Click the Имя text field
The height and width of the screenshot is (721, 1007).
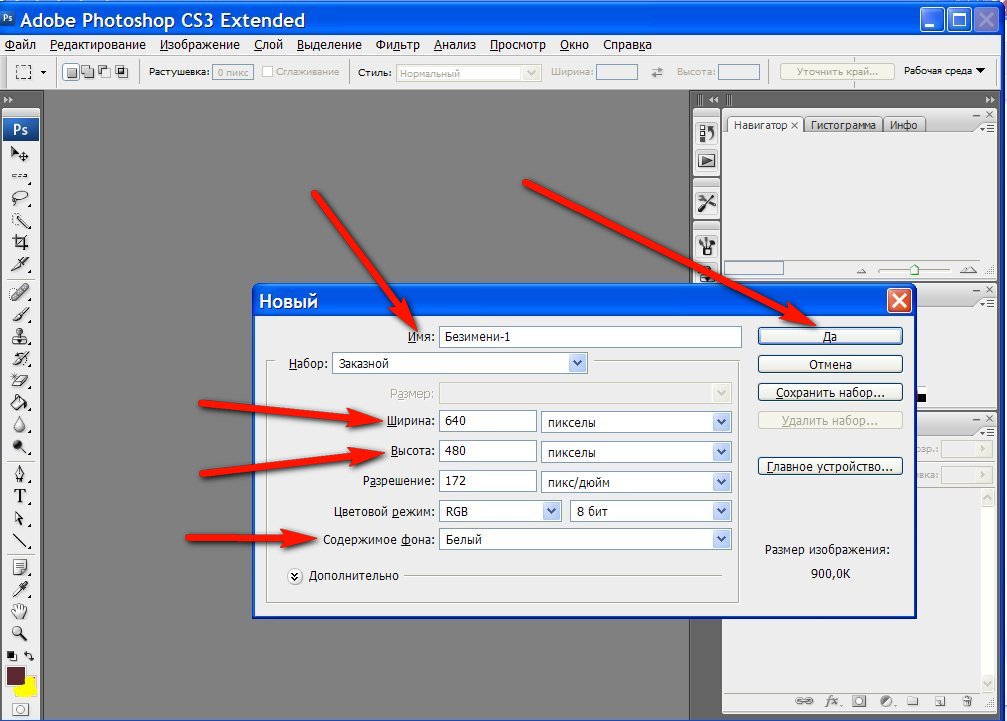[590, 337]
